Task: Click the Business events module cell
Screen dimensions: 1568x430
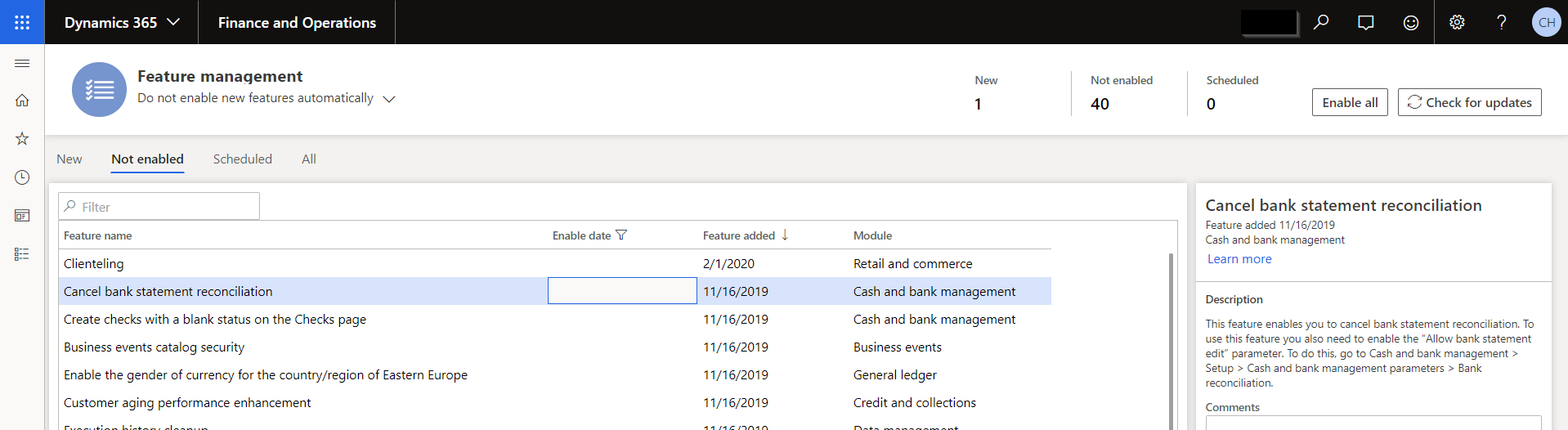Action: click(x=898, y=347)
